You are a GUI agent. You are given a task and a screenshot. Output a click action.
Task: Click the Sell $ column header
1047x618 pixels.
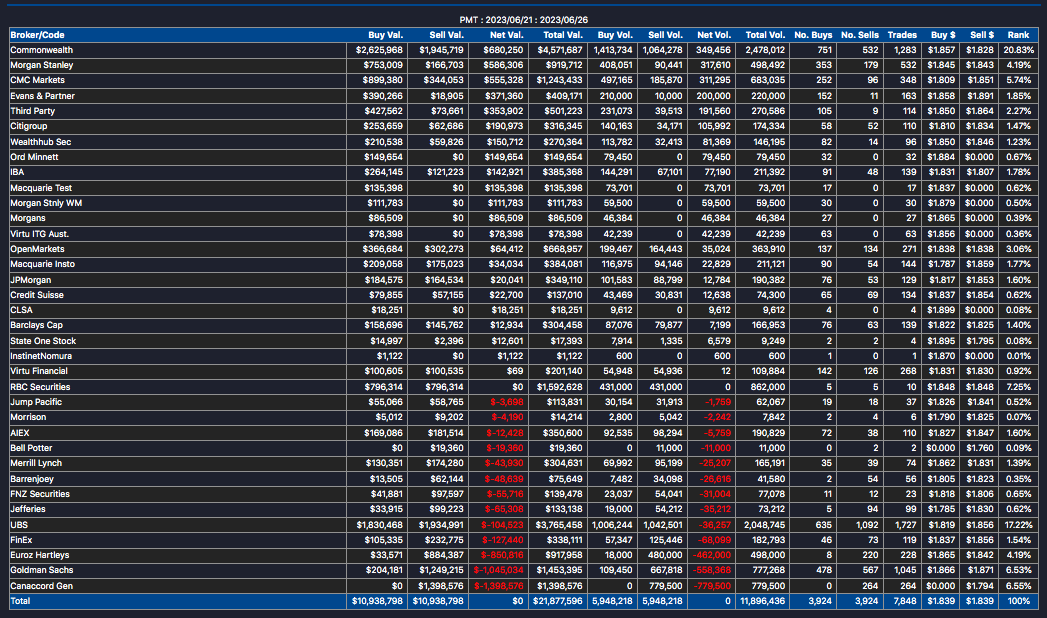point(982,35)
